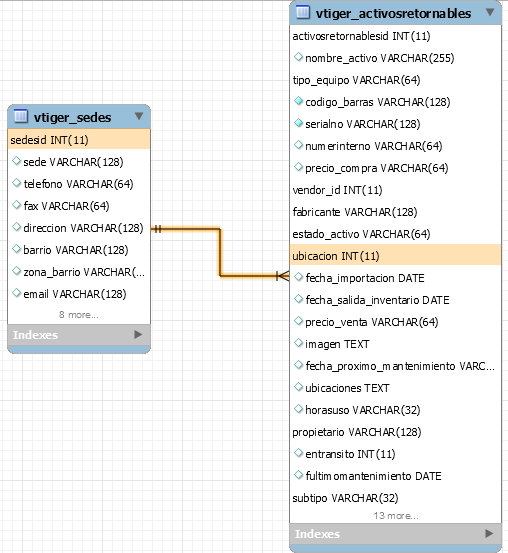Select the highlighted ubicacion INT(11) column
Screen dimensions: 508x553
pos(395,256)
